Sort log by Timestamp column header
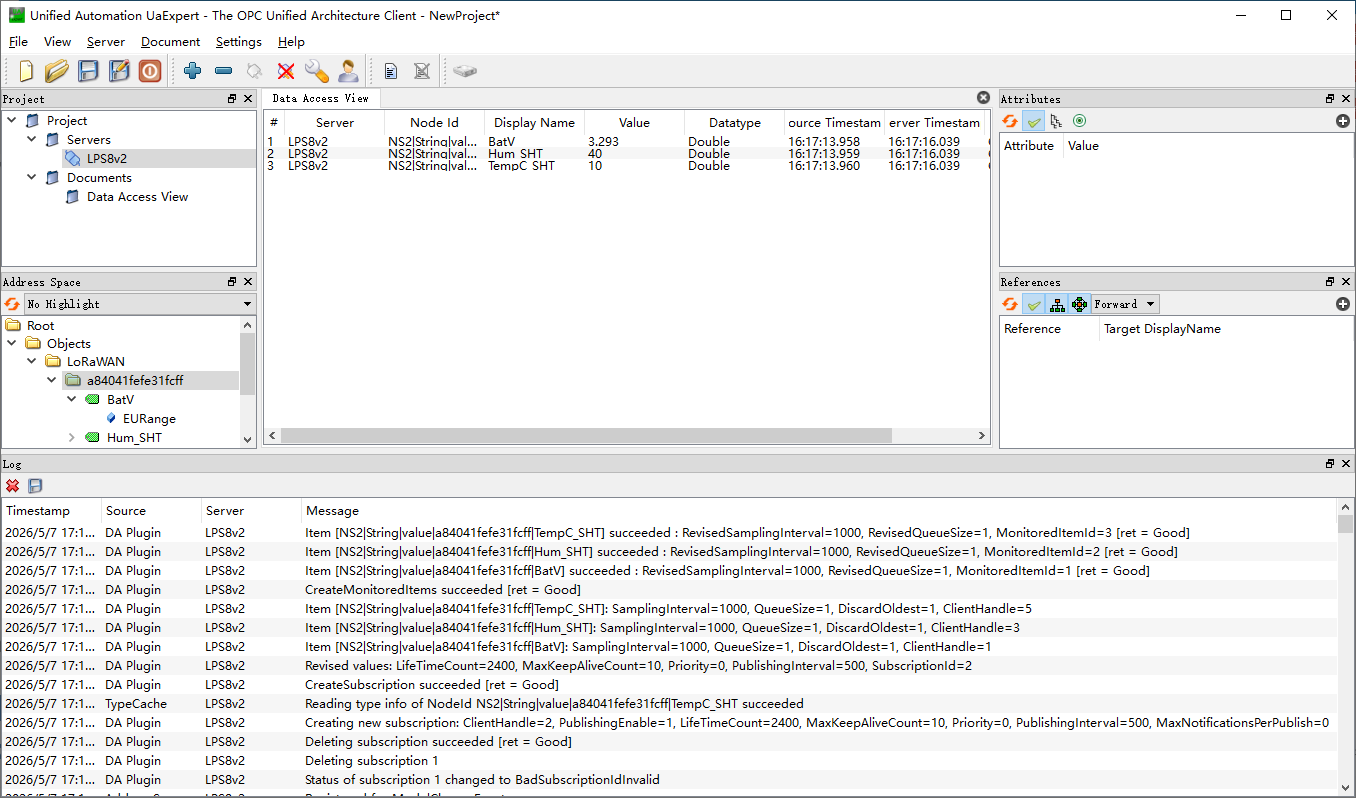 (52, 511)
